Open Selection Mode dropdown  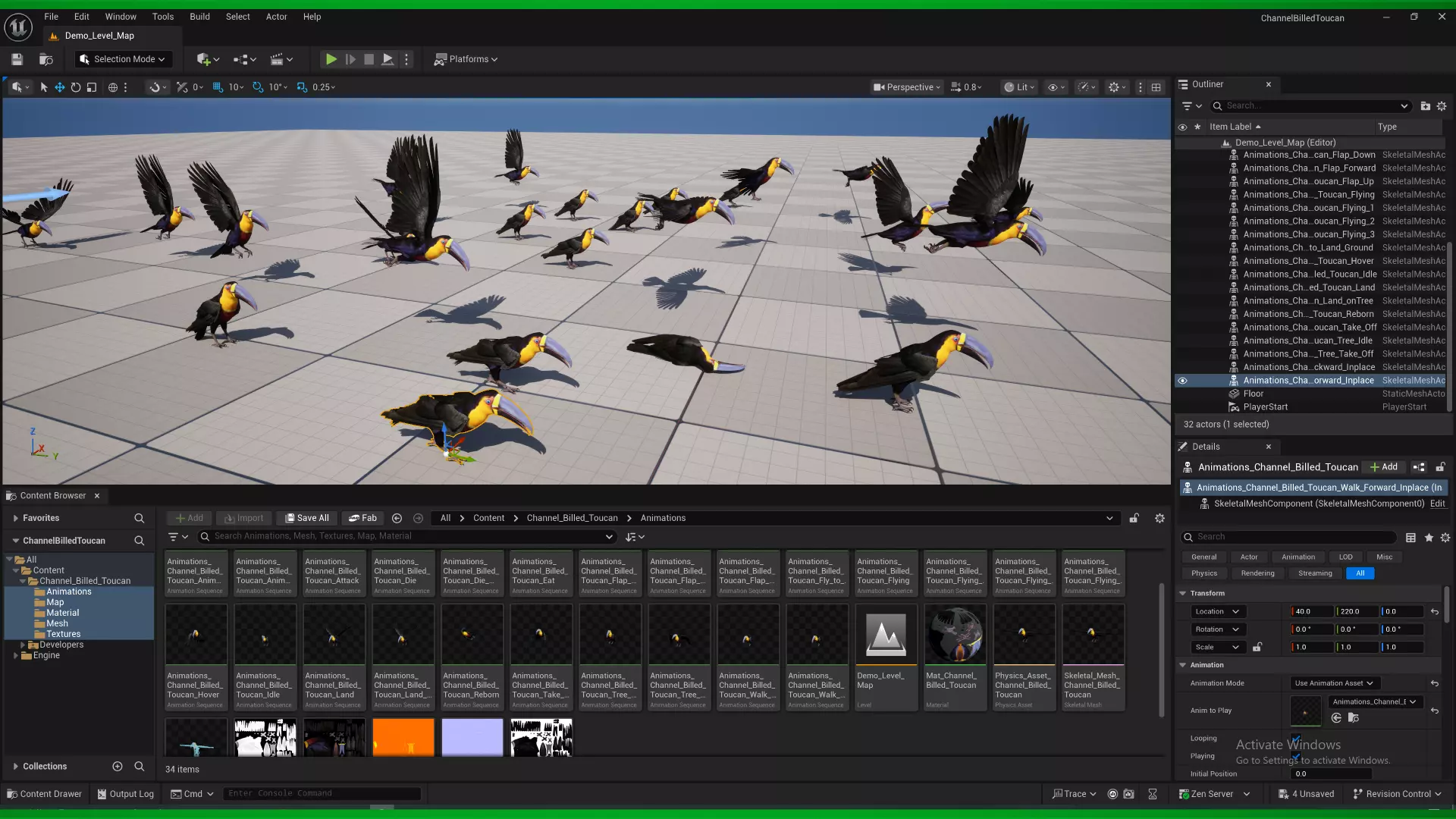[x=124, y=59]
